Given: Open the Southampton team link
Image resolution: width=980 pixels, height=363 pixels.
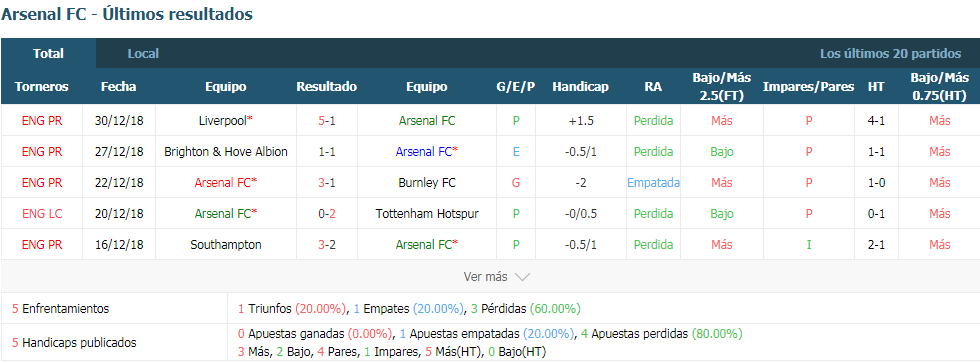Looking at the screenshot, I should point(226,245).
